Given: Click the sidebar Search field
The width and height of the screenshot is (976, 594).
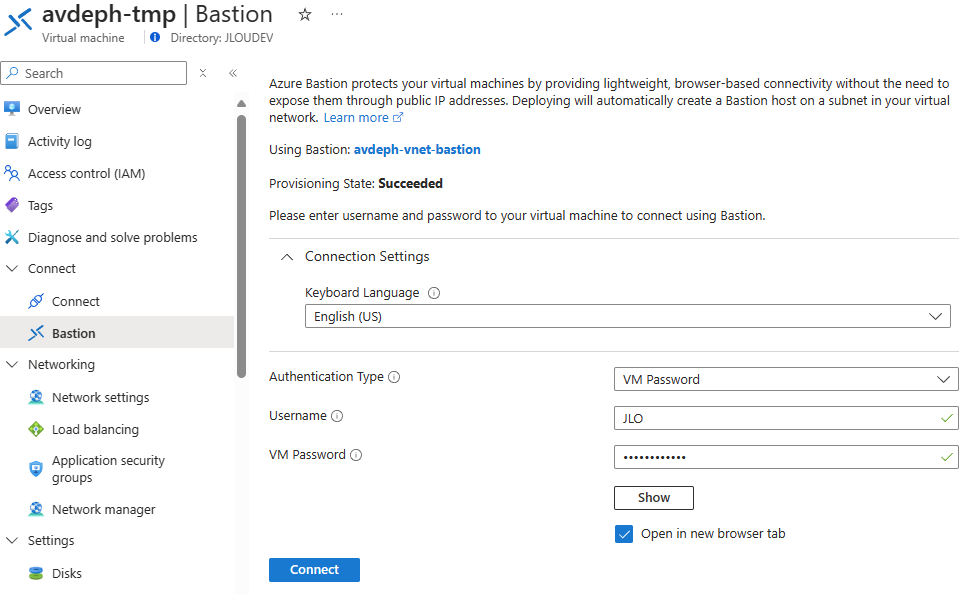Looking at the screenshot, I should click(93, 73).
